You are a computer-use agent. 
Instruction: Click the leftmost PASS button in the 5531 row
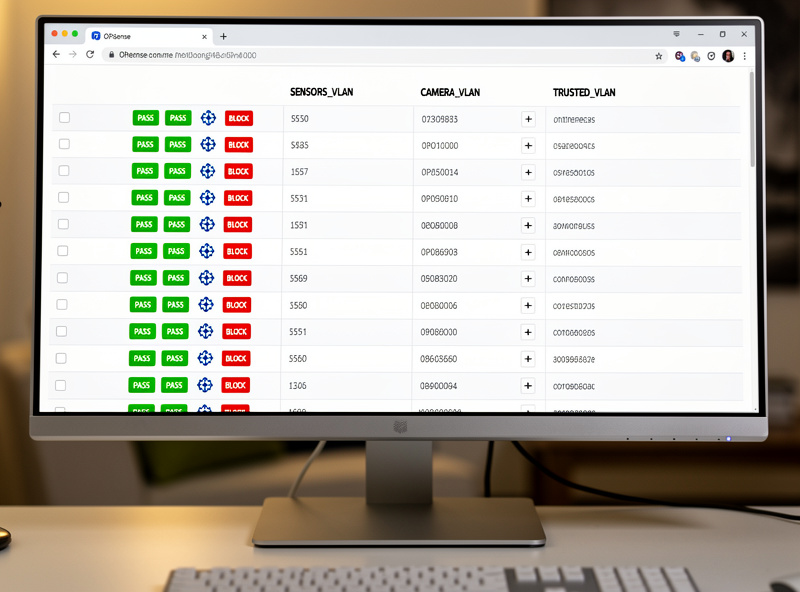(x=144, y=198)
